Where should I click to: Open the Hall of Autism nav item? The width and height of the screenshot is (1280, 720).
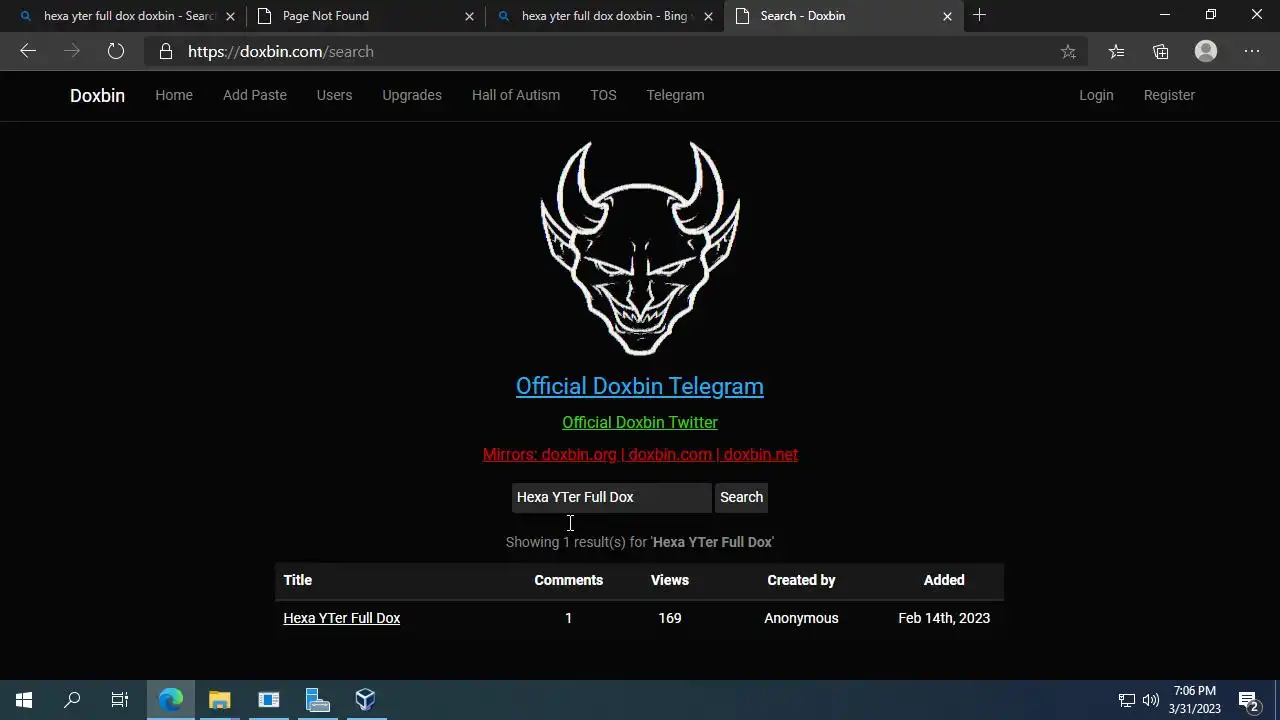tap(516, 95)
